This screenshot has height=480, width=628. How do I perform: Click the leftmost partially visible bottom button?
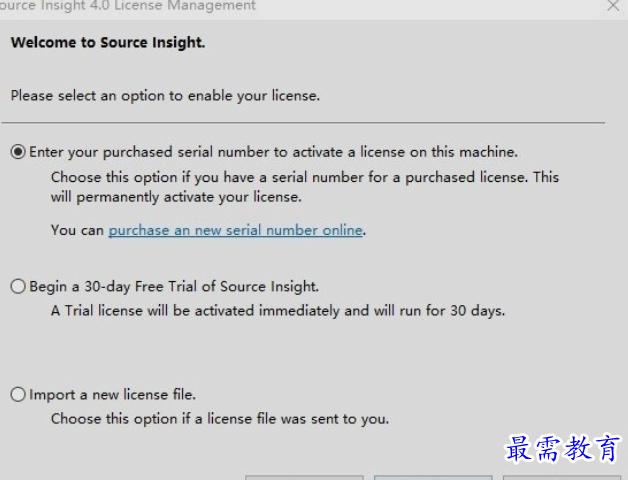tap(304, 478)
